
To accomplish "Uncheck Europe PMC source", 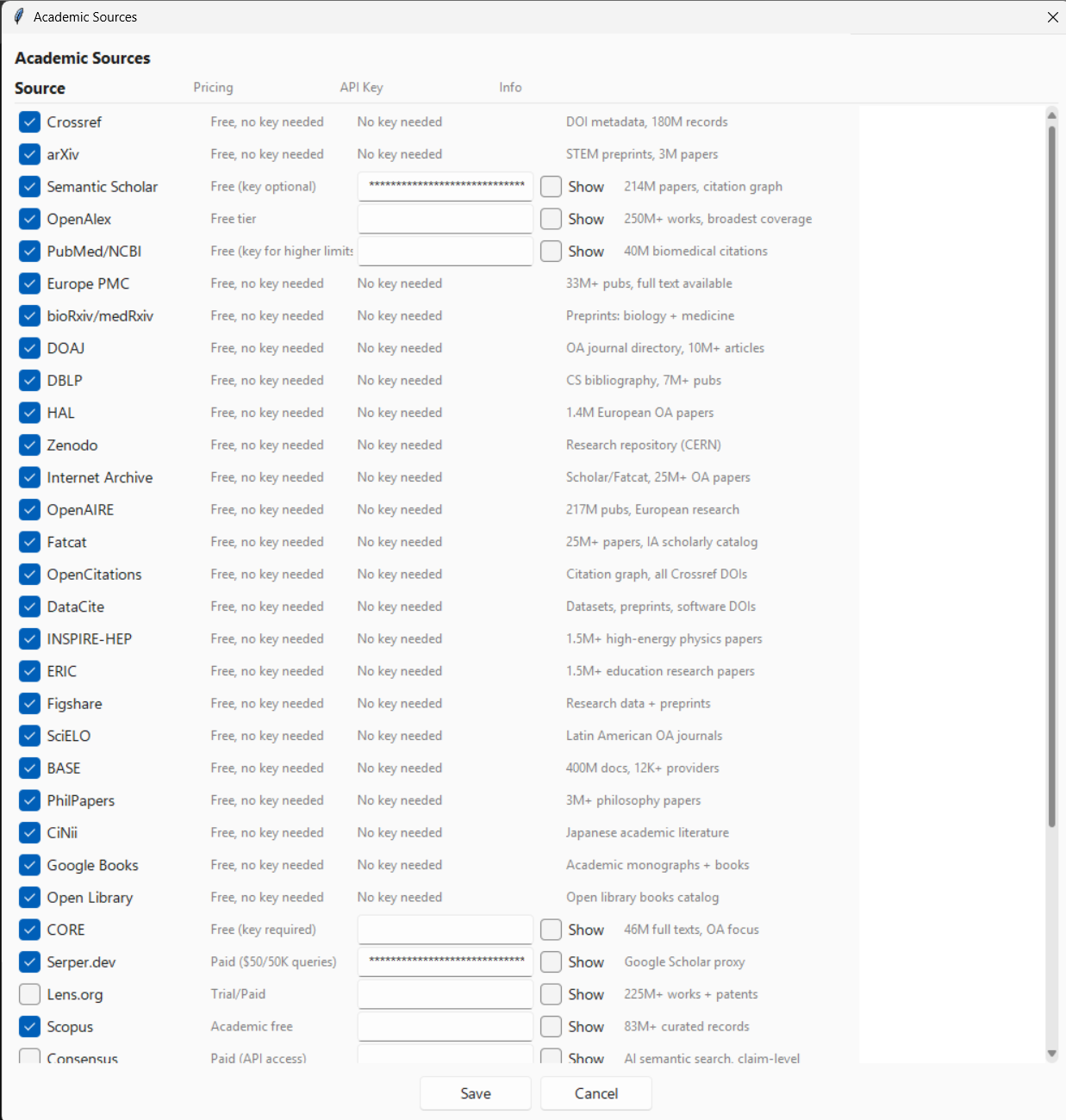I will point(29,283).
